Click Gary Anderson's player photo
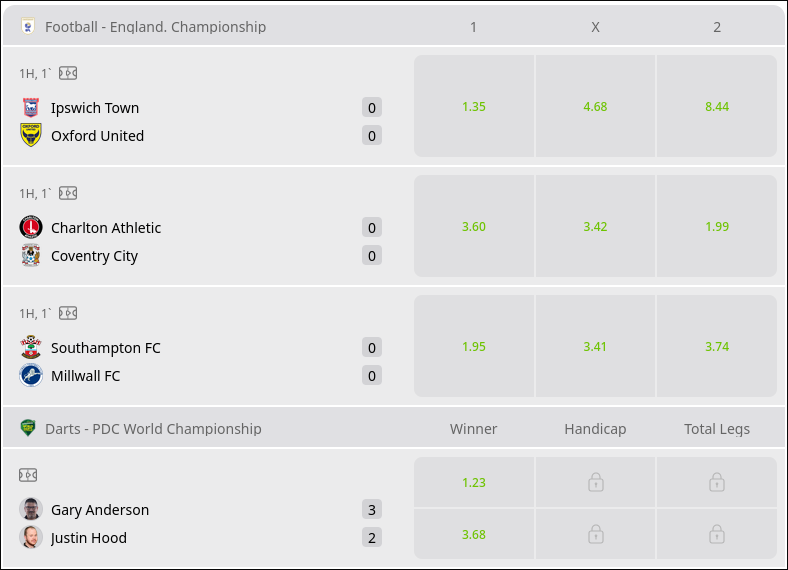The height and width of the screenshot is (570, 788). 30,510
